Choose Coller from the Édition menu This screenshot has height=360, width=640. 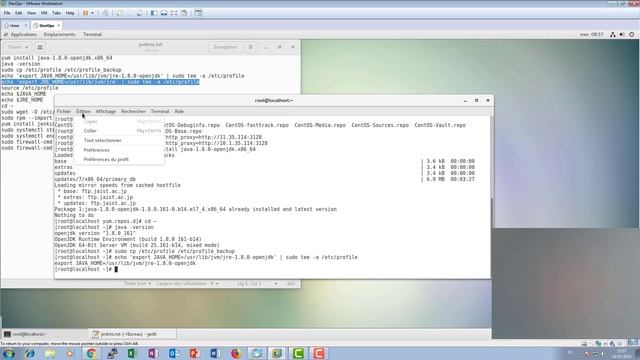(x=120, y=131)
